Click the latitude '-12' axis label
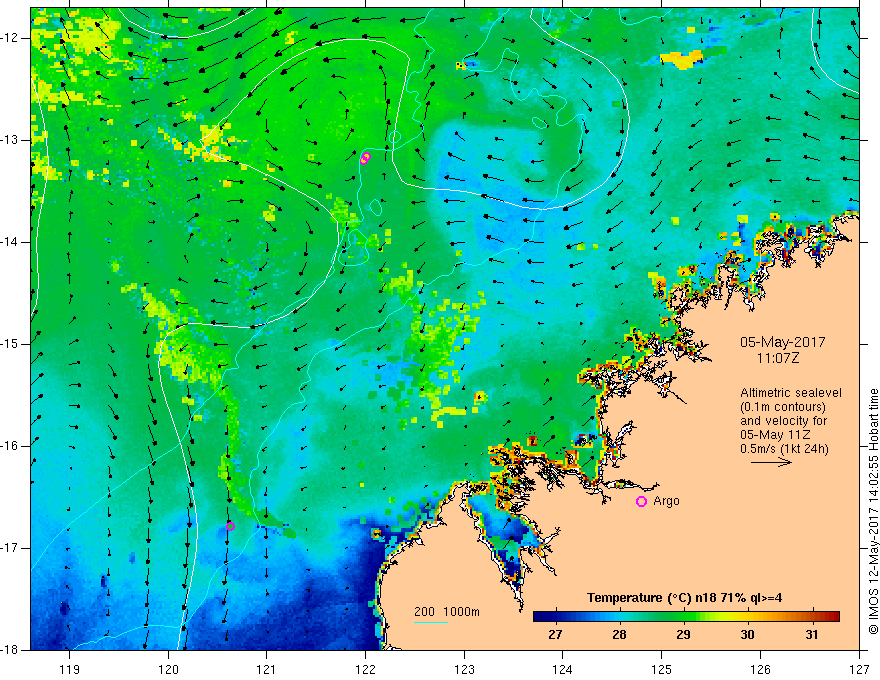 [10, 38]
